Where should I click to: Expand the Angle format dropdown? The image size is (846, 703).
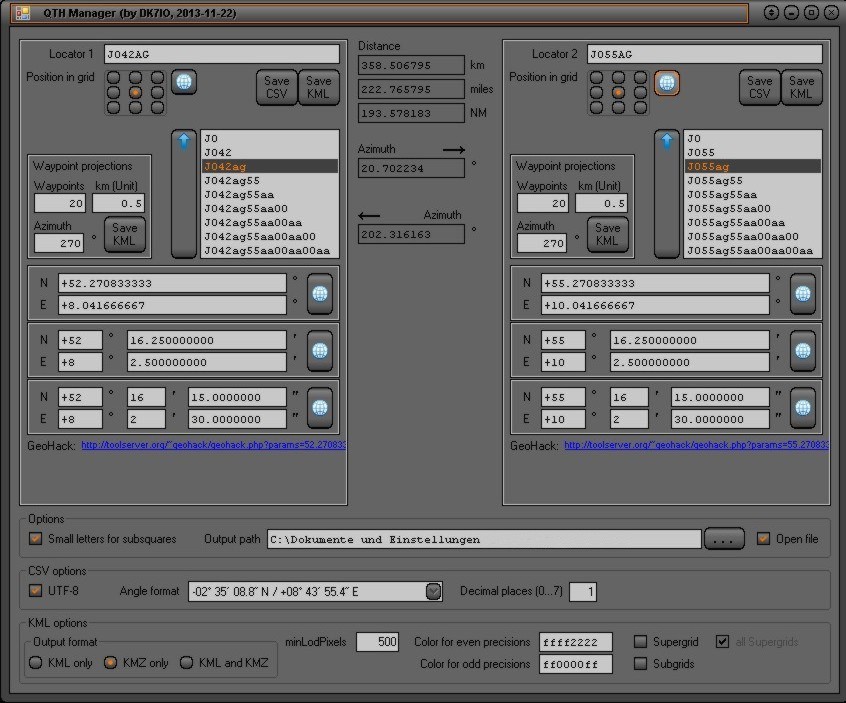click(433, 591)
